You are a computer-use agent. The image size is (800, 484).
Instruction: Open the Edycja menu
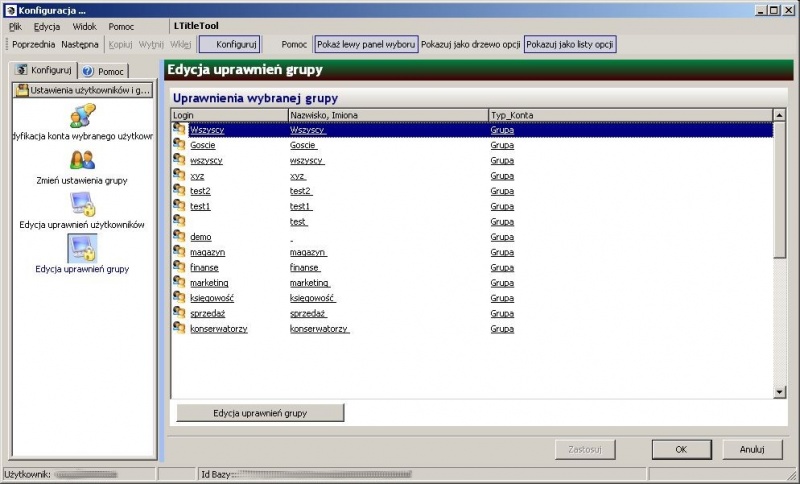(47, 27)
